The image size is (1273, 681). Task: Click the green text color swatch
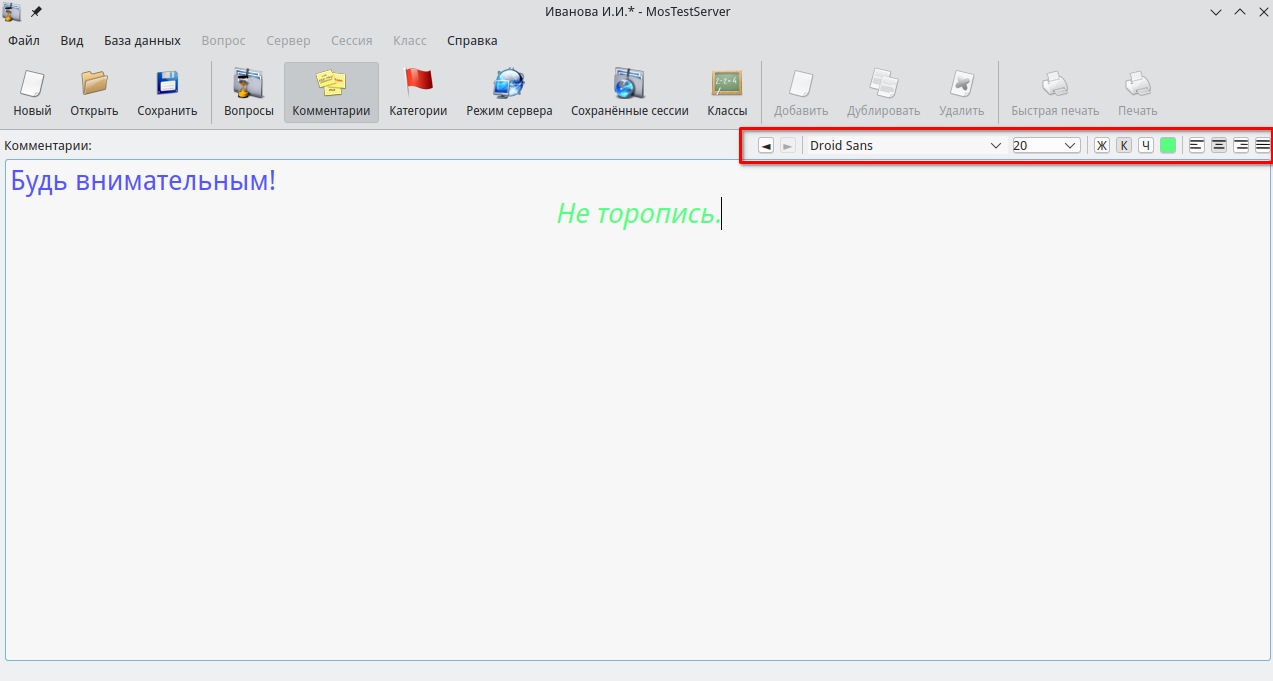pos(1168,146)
